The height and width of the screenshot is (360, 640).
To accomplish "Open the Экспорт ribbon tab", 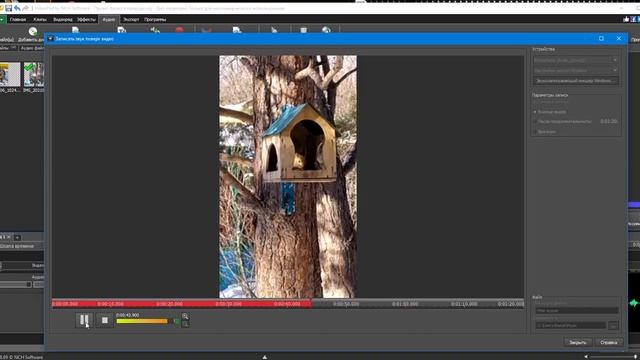I will tap(131, 19).
